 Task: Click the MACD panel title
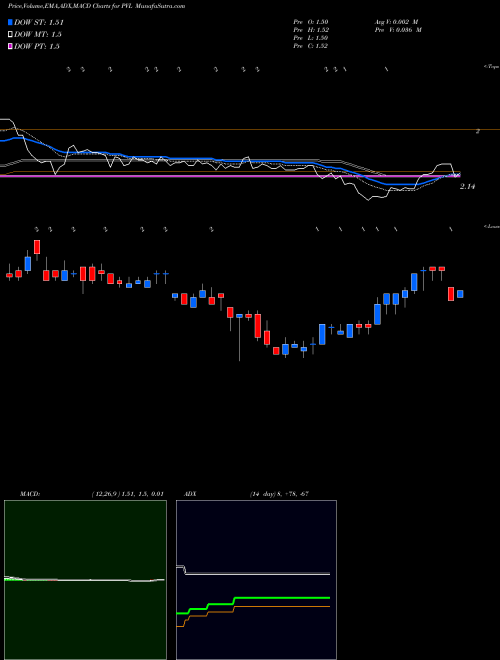click(x=30, y=494)
